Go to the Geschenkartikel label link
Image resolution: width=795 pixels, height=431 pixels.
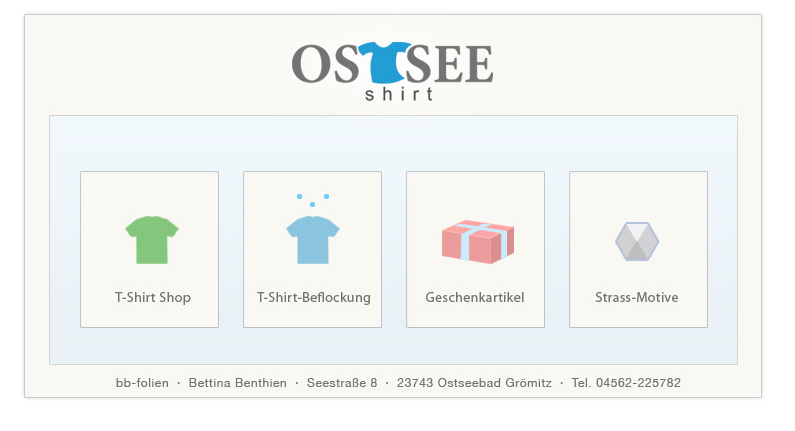[475, 298]
